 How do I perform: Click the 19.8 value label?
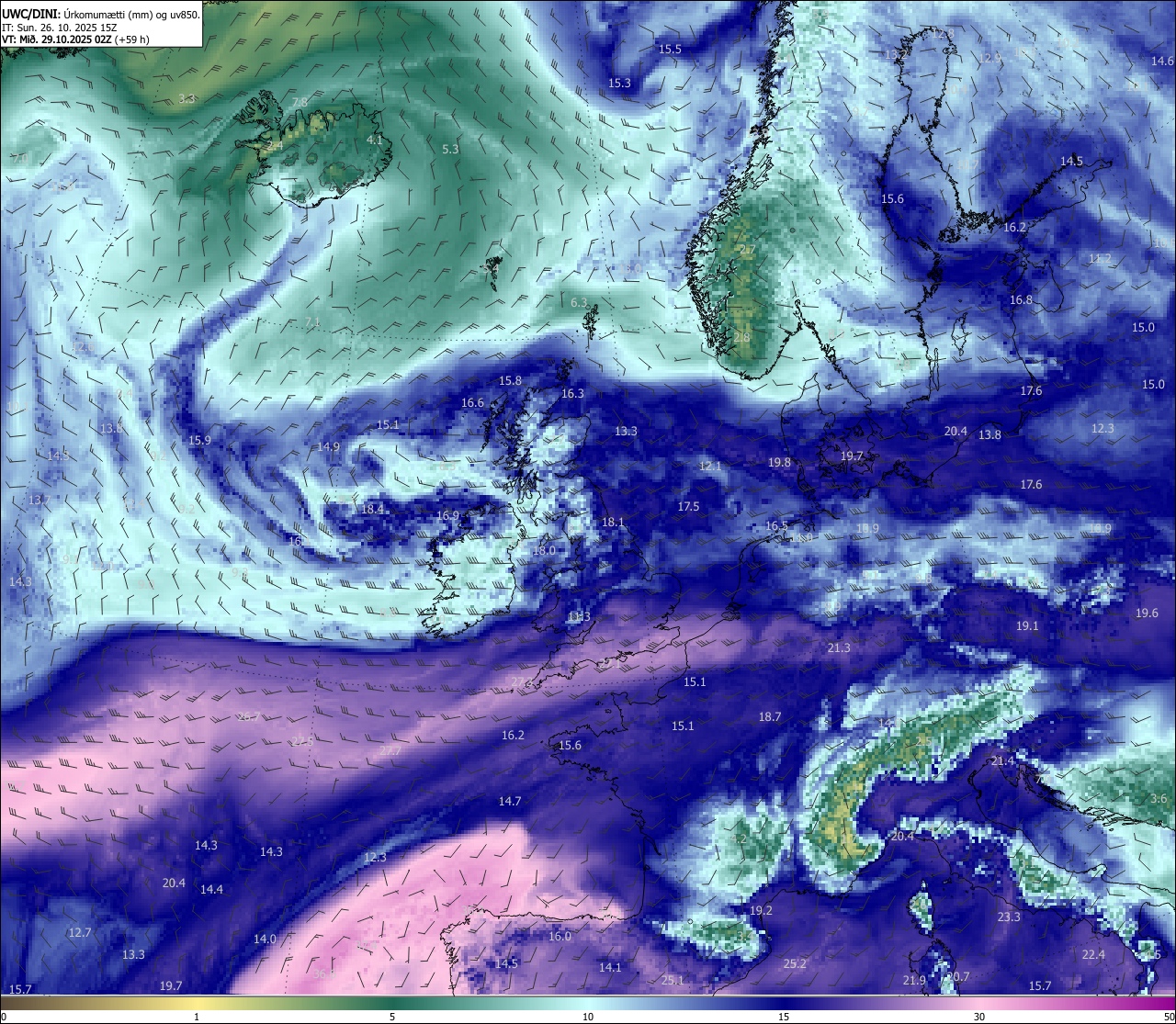(x=779, y=462)
